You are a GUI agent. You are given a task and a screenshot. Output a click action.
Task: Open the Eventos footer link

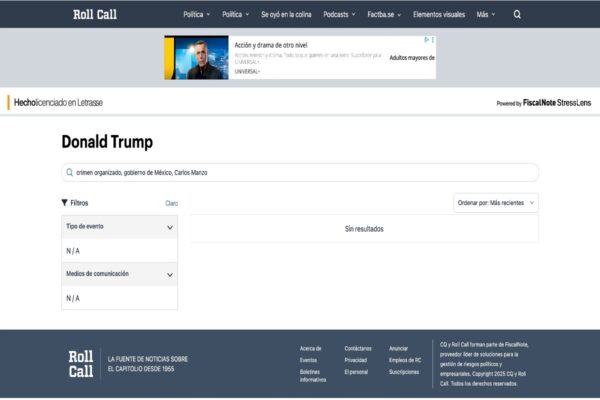coord(308,360)
